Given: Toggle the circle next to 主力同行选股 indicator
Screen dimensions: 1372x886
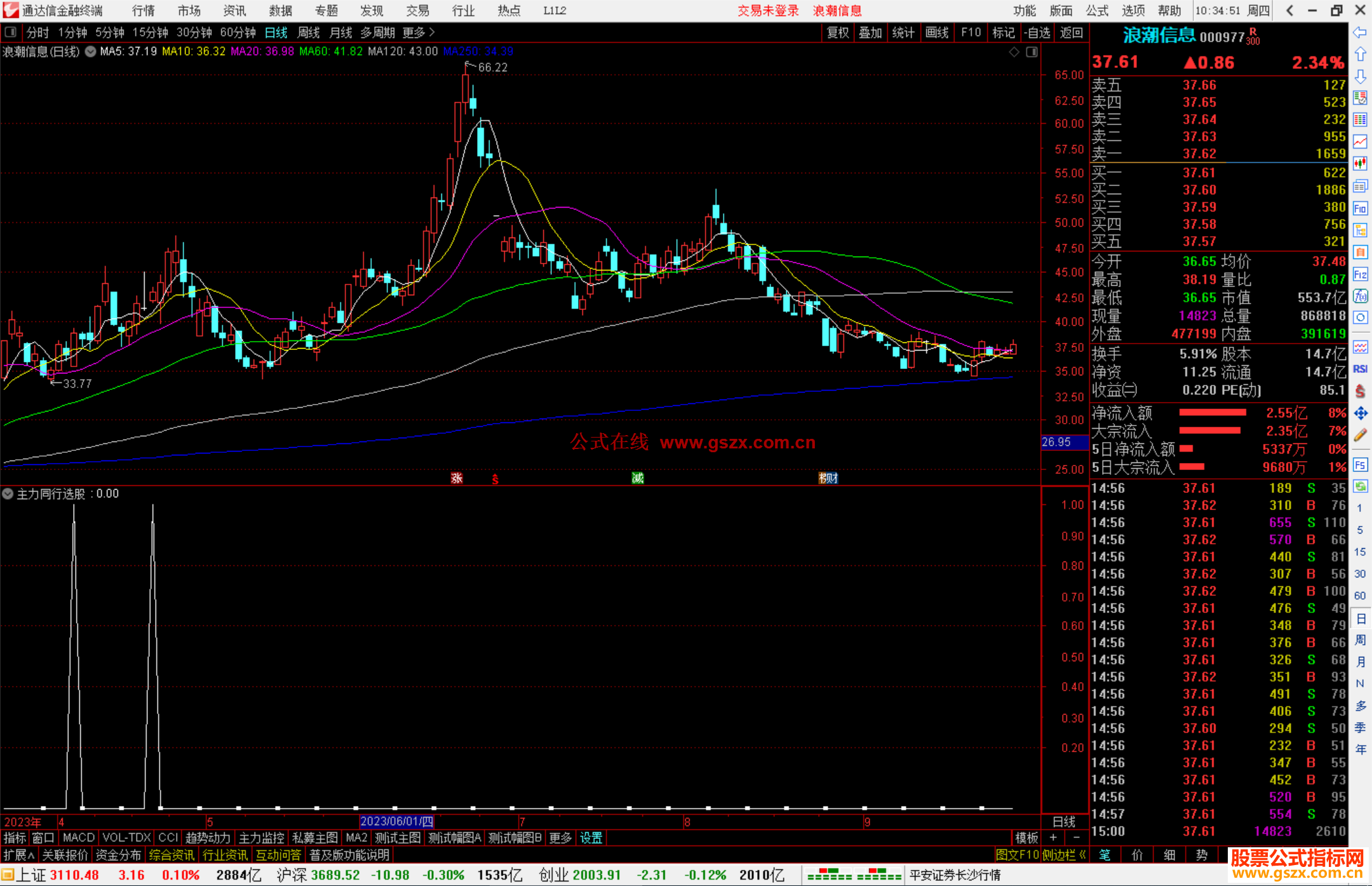Looking at the screenshot, I should (x=8, y=493).
